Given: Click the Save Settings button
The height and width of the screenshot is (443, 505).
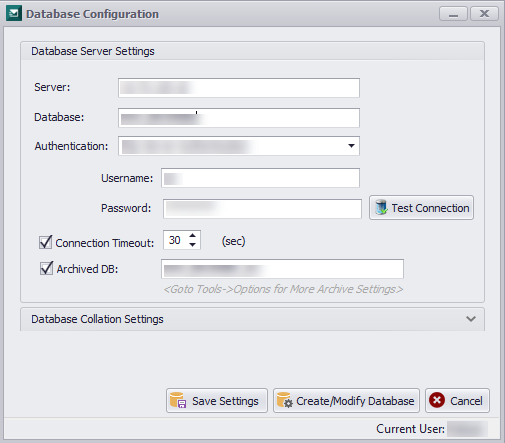Looking at the screenshot, I should pyautogui.click(x=217, y=401).
